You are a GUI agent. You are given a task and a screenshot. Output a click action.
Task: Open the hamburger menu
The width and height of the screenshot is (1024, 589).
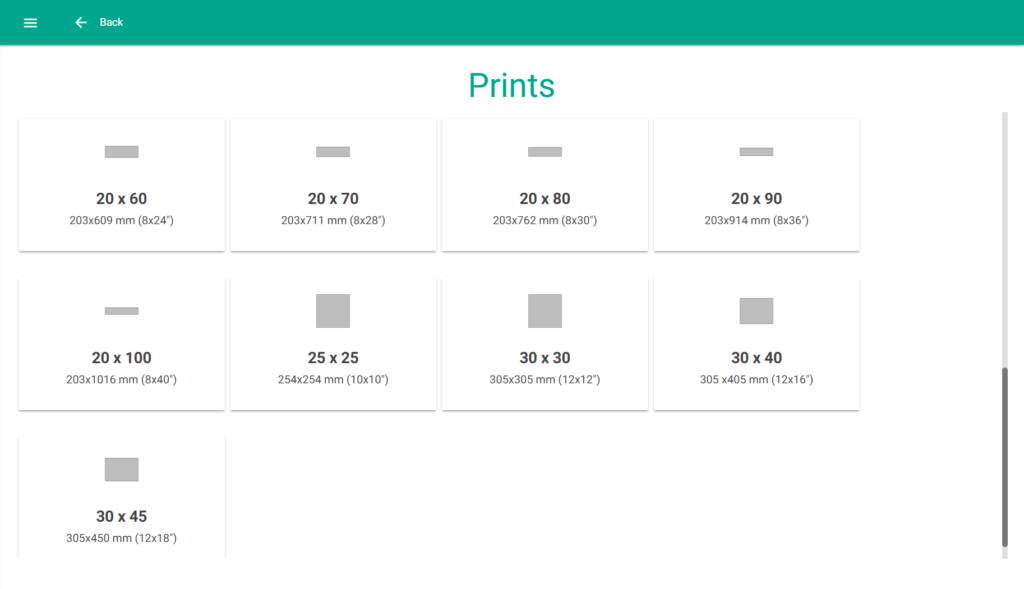click(x=30, y=23)
